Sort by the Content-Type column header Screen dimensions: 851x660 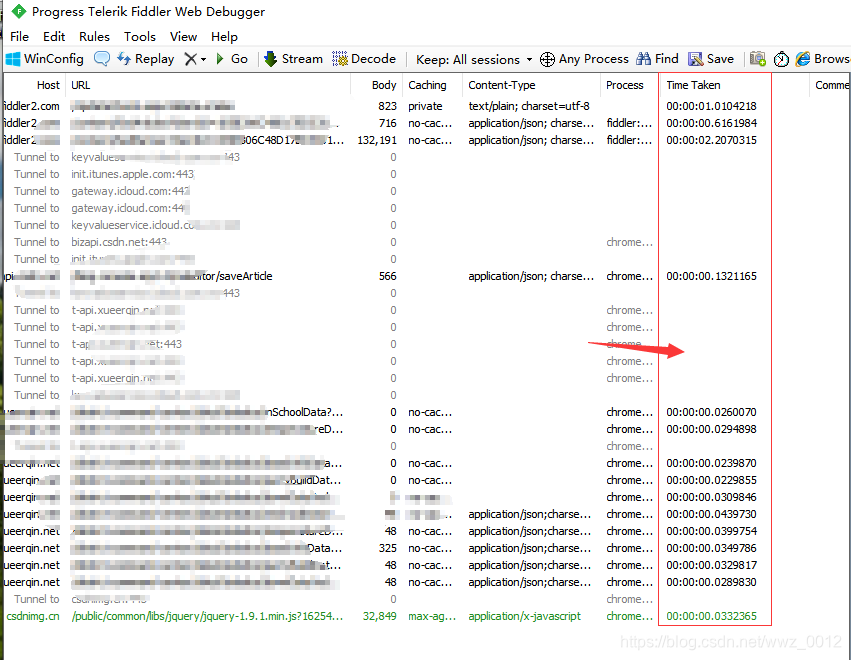pos(531,85)
